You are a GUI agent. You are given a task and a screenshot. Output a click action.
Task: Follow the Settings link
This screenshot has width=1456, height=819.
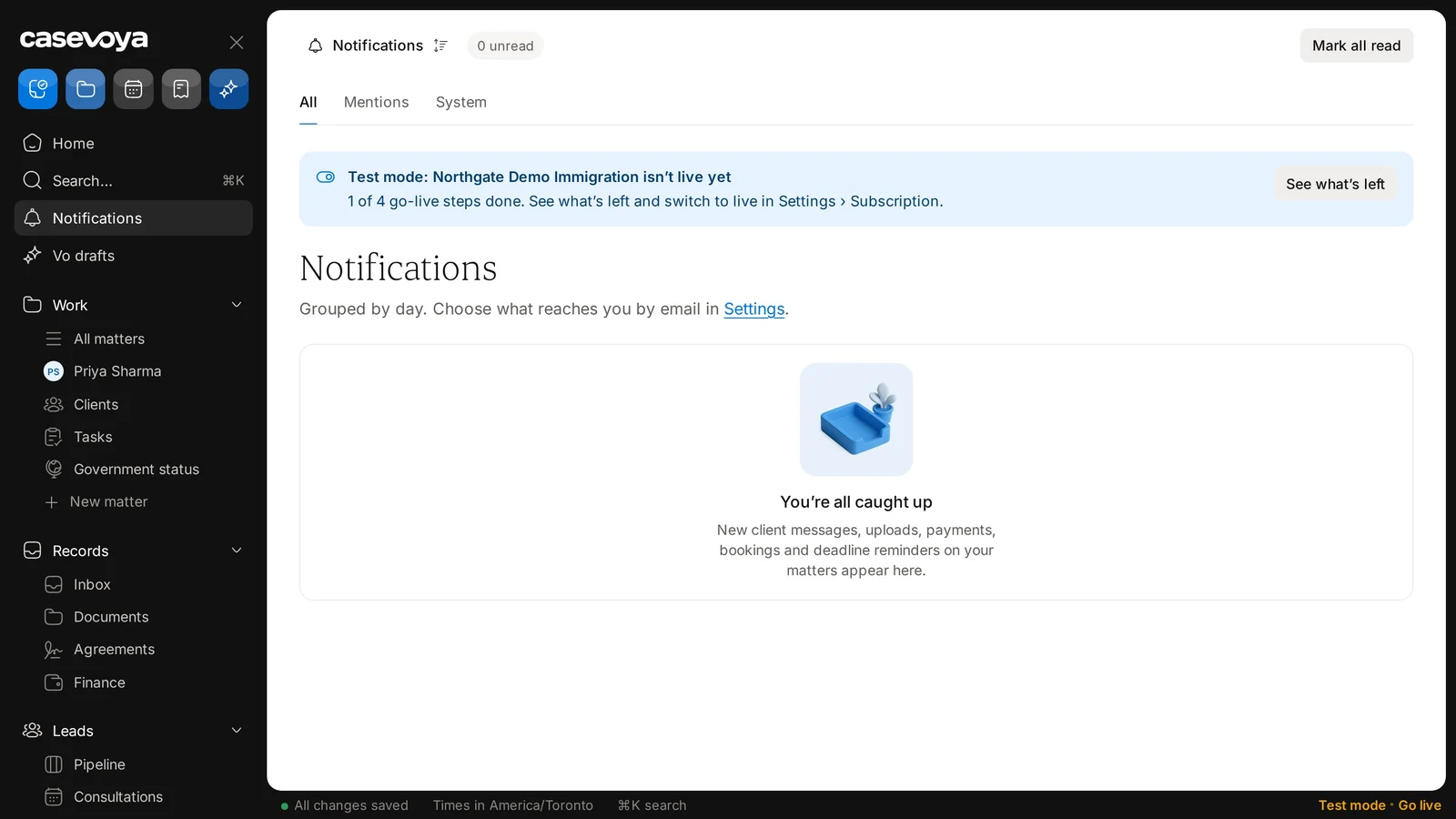pos(754,309)
